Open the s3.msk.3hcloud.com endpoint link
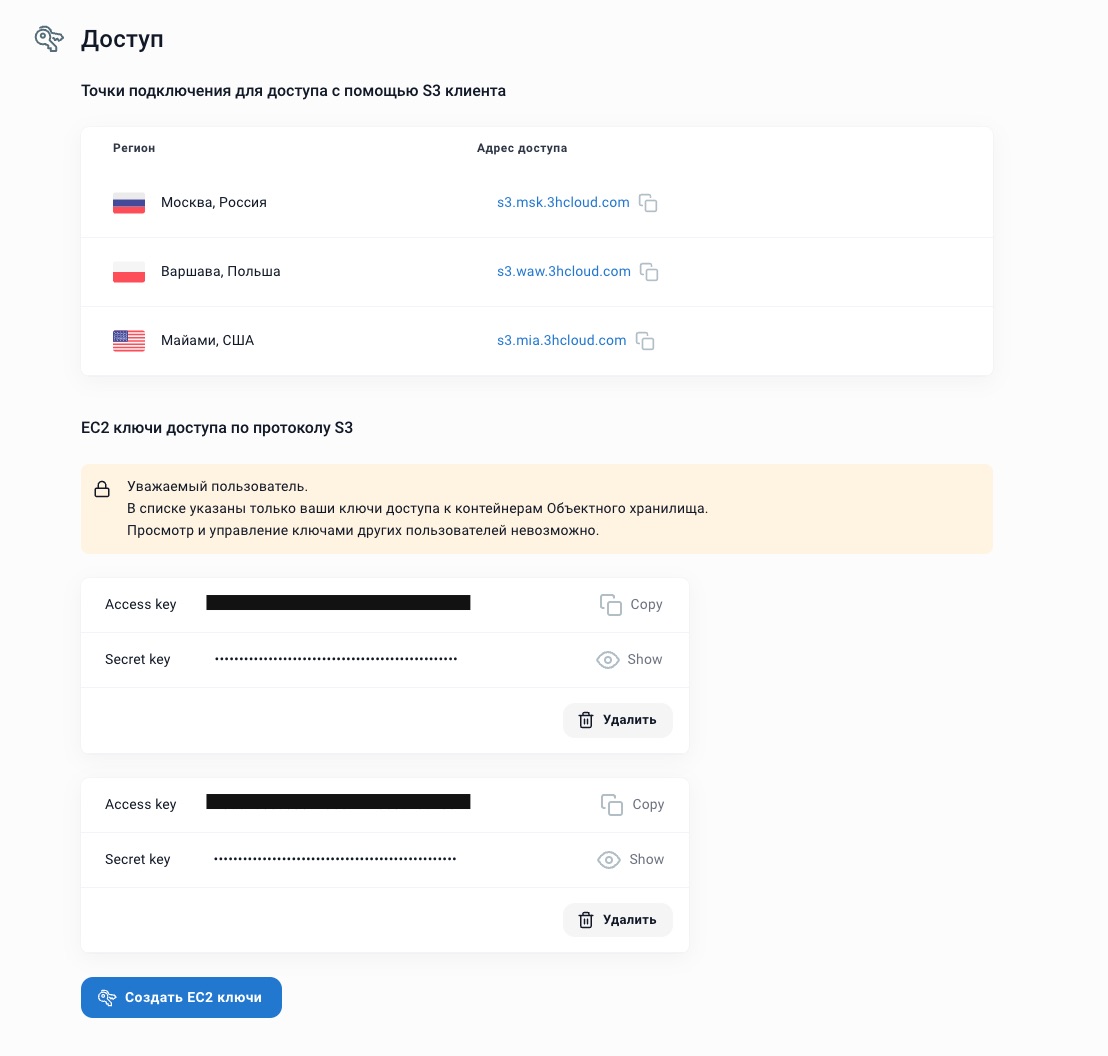Viewport: 1108px width, 1056px height. point(563,202)
